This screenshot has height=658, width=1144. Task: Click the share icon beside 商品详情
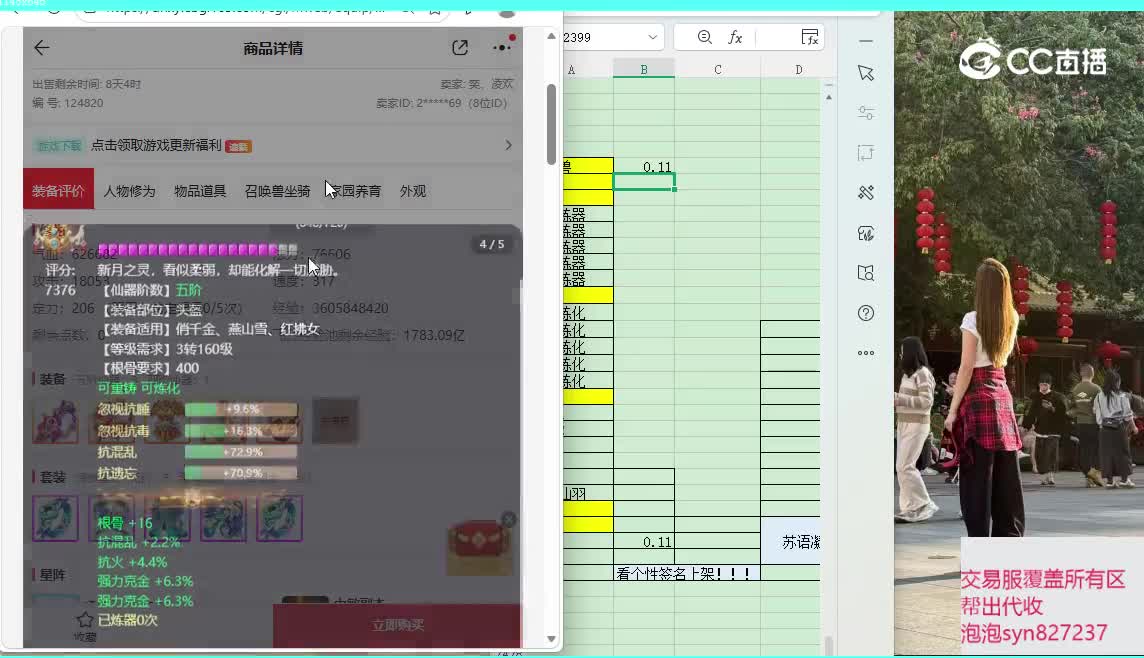point(460,48)
